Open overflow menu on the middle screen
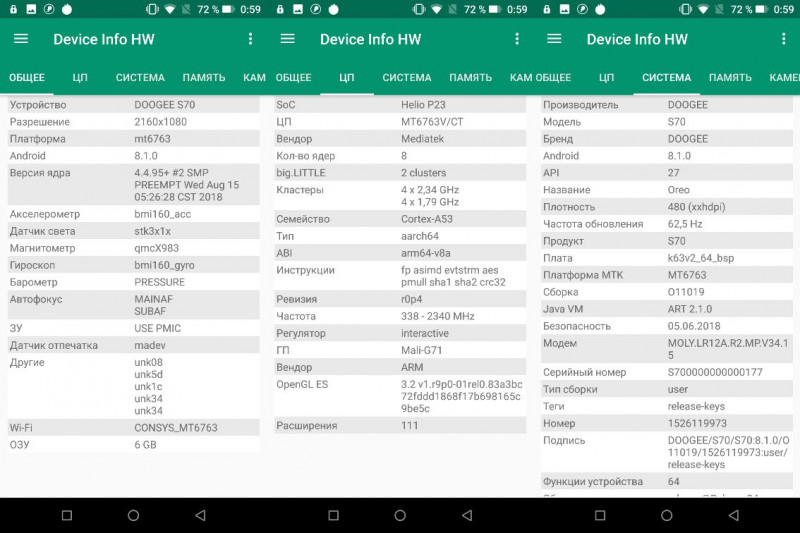800x533 pixels. tap(517, 39)
